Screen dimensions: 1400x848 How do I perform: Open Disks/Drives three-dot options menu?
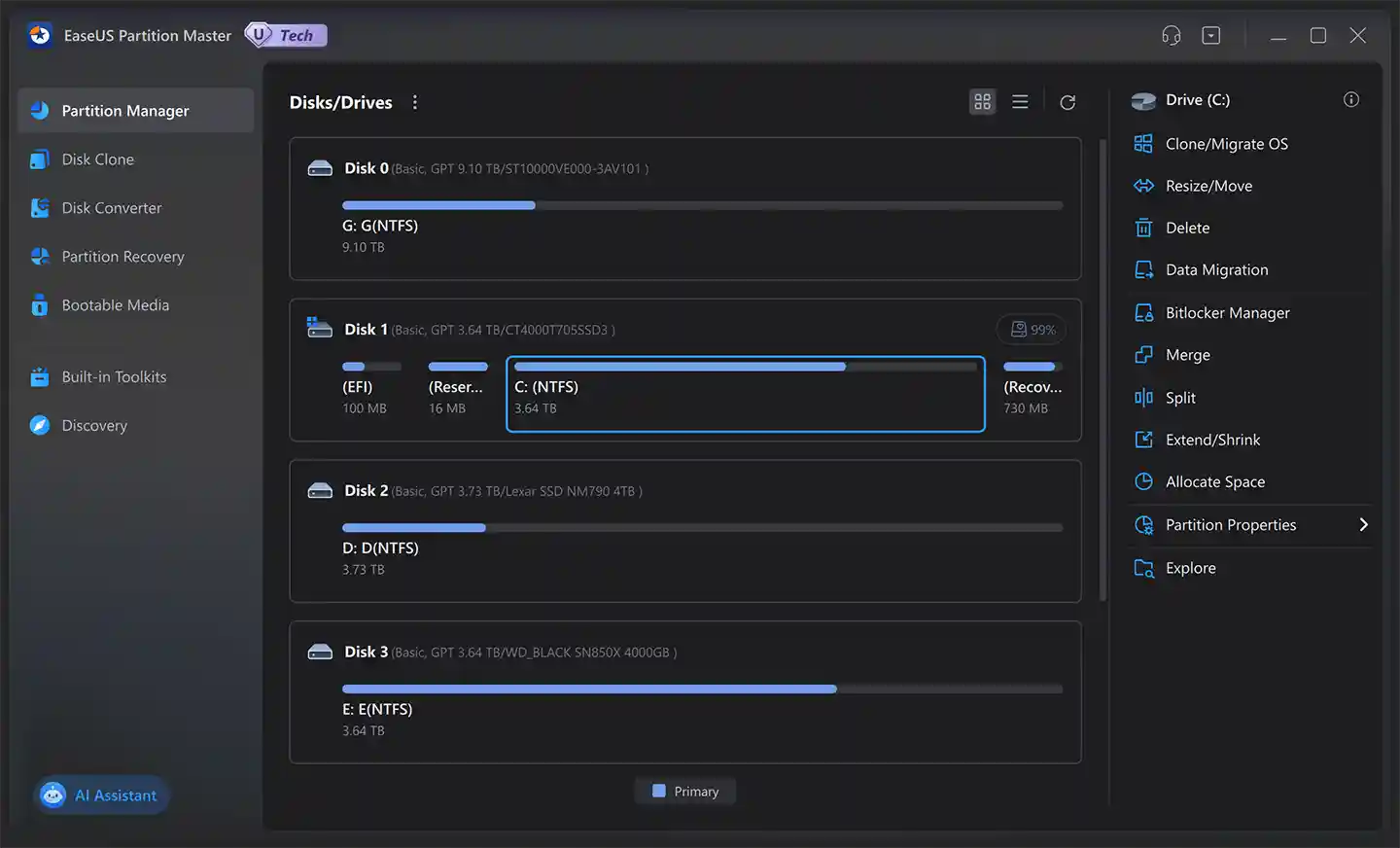pos(415,102)
